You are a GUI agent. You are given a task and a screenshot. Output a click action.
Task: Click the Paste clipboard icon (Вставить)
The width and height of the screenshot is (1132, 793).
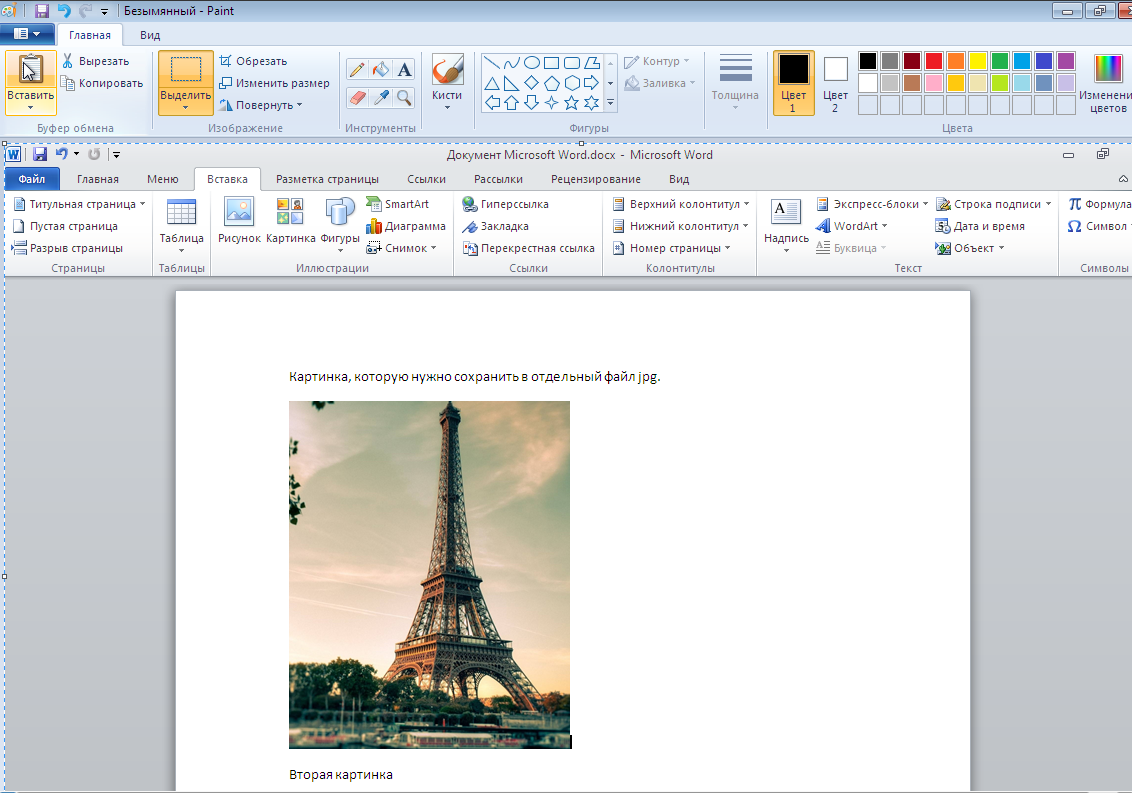point(30,69)
